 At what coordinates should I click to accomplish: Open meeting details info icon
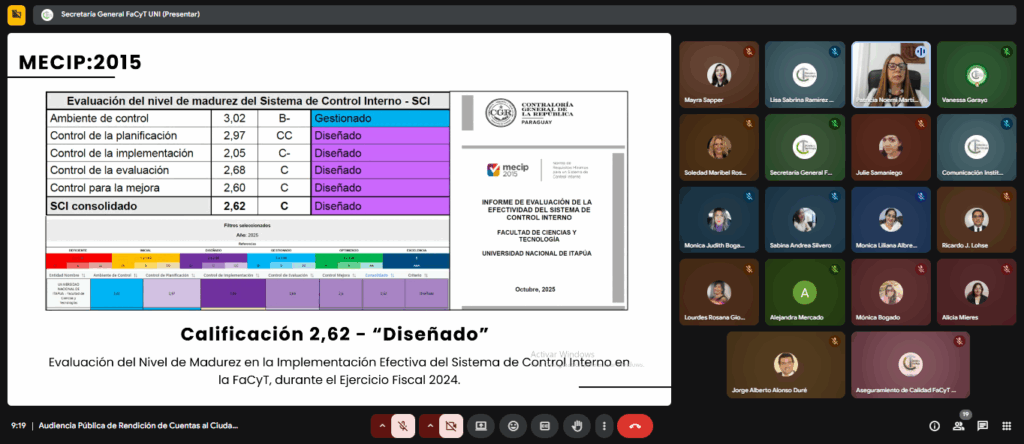(934, 426)
